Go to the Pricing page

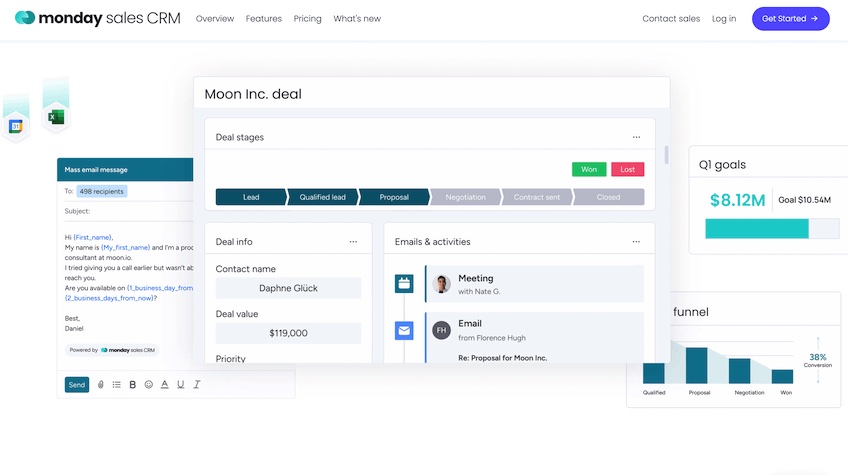click(x=307, y=18)
